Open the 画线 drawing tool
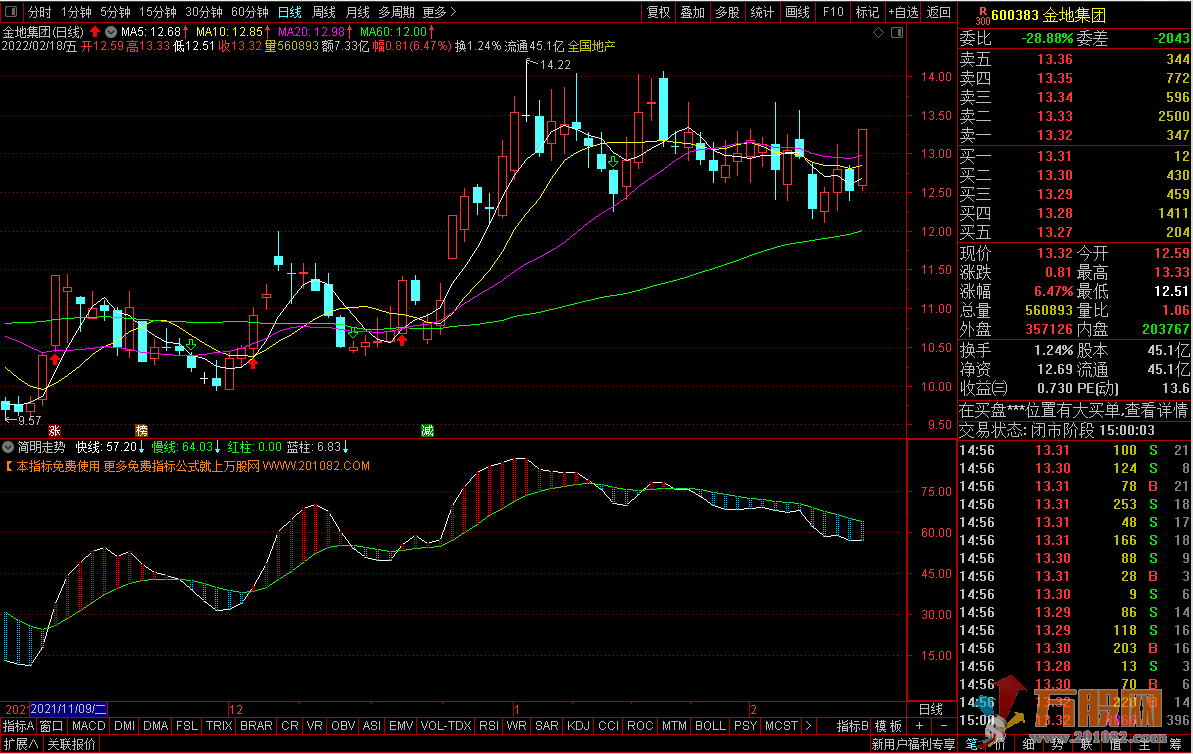This screenshot has height=754, width=1193. [x=797, y=12]
